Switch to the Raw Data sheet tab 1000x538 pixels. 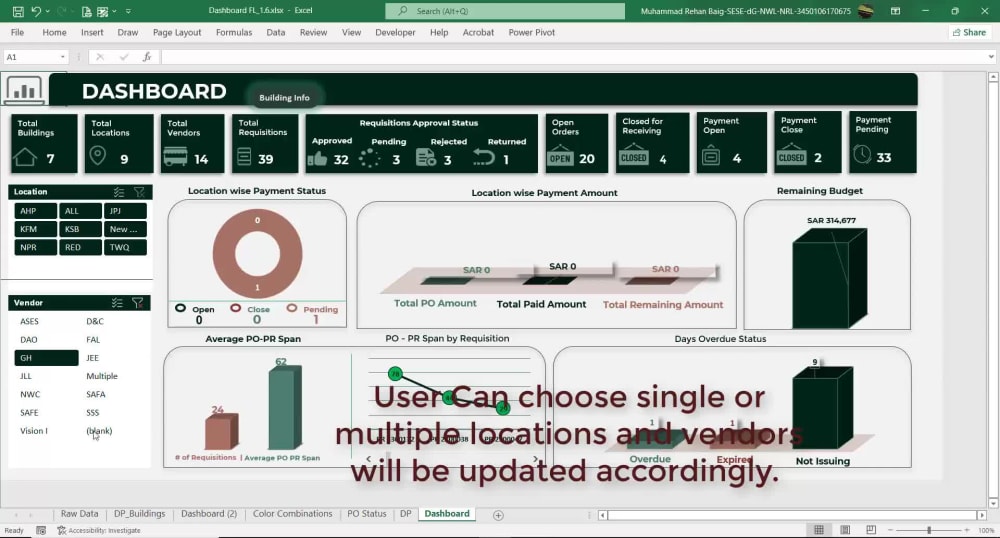coord(80,514)
